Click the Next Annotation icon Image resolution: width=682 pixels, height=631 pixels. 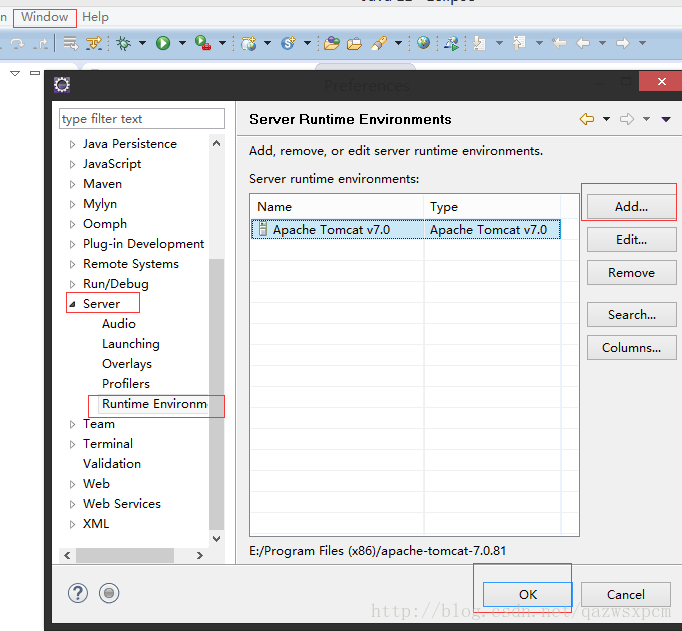(479, 43)
